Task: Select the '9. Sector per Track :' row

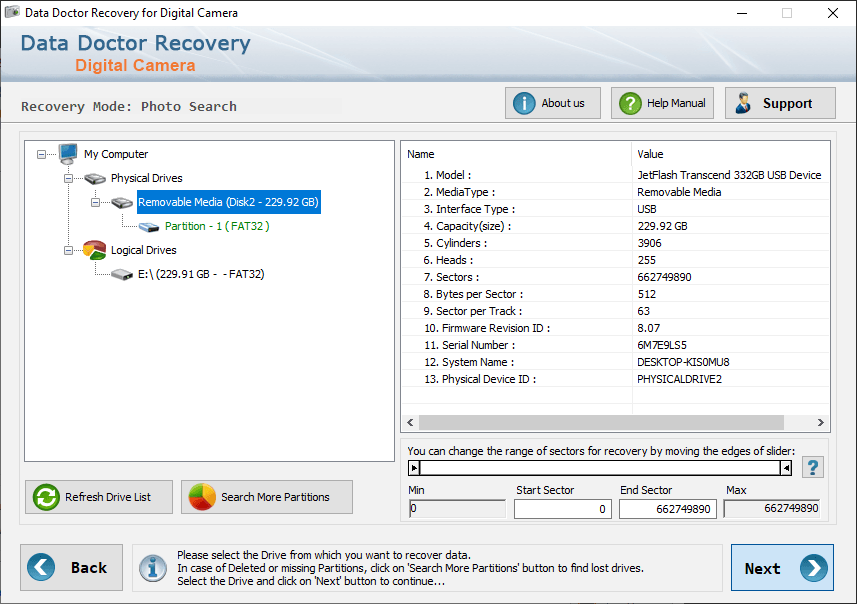Action: pyautogui.click(x=615, y=311)
